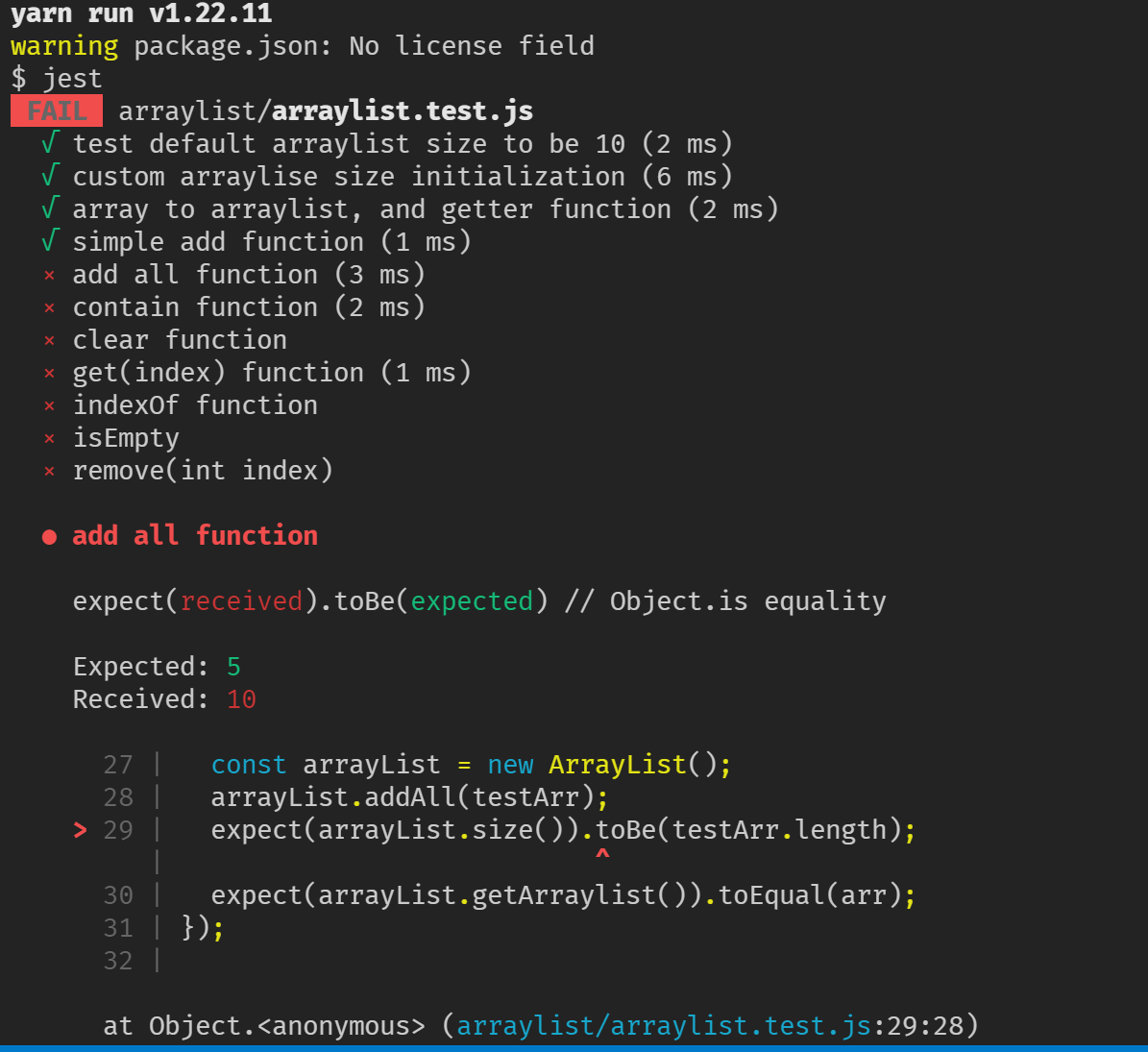Click the red '>' pointer beside line 29

pos(81,830)
